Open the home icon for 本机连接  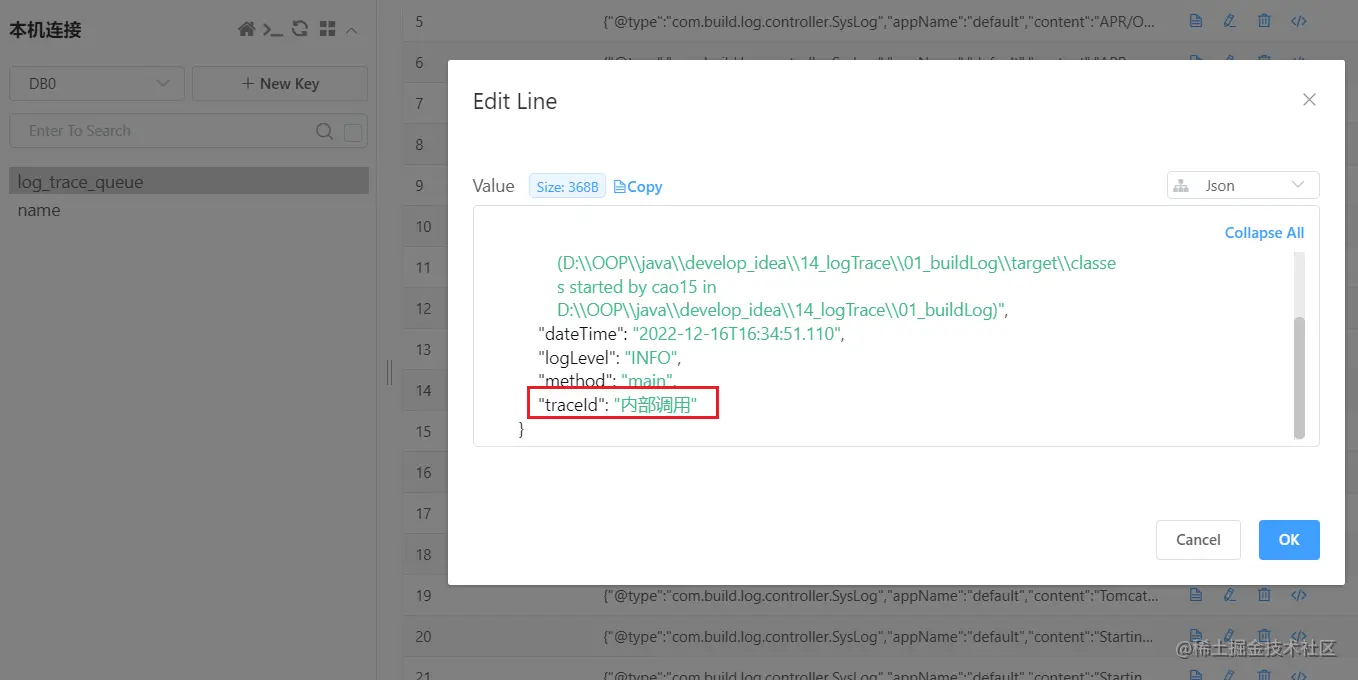point(246,30)
